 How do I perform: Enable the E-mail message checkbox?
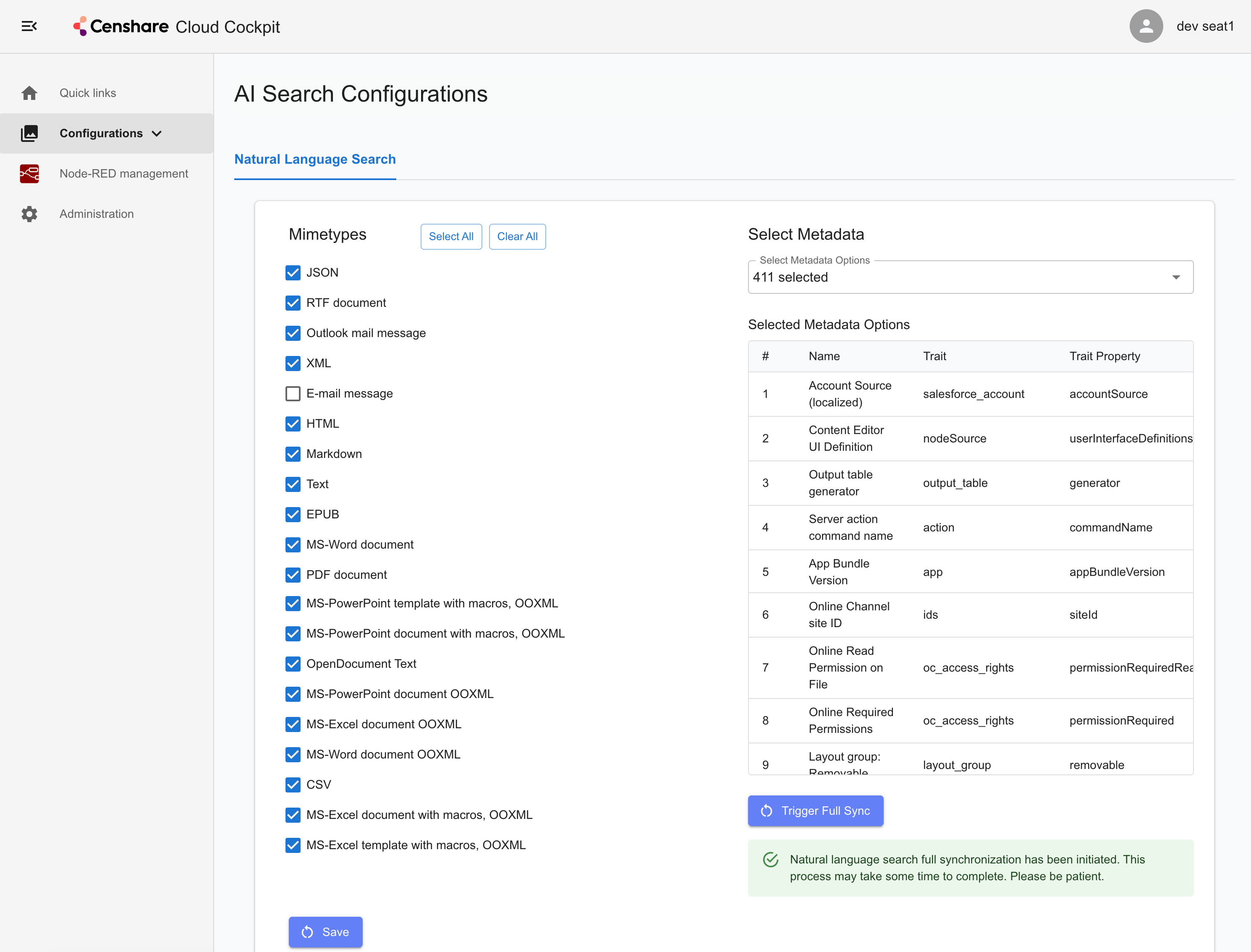coord(293,393)
